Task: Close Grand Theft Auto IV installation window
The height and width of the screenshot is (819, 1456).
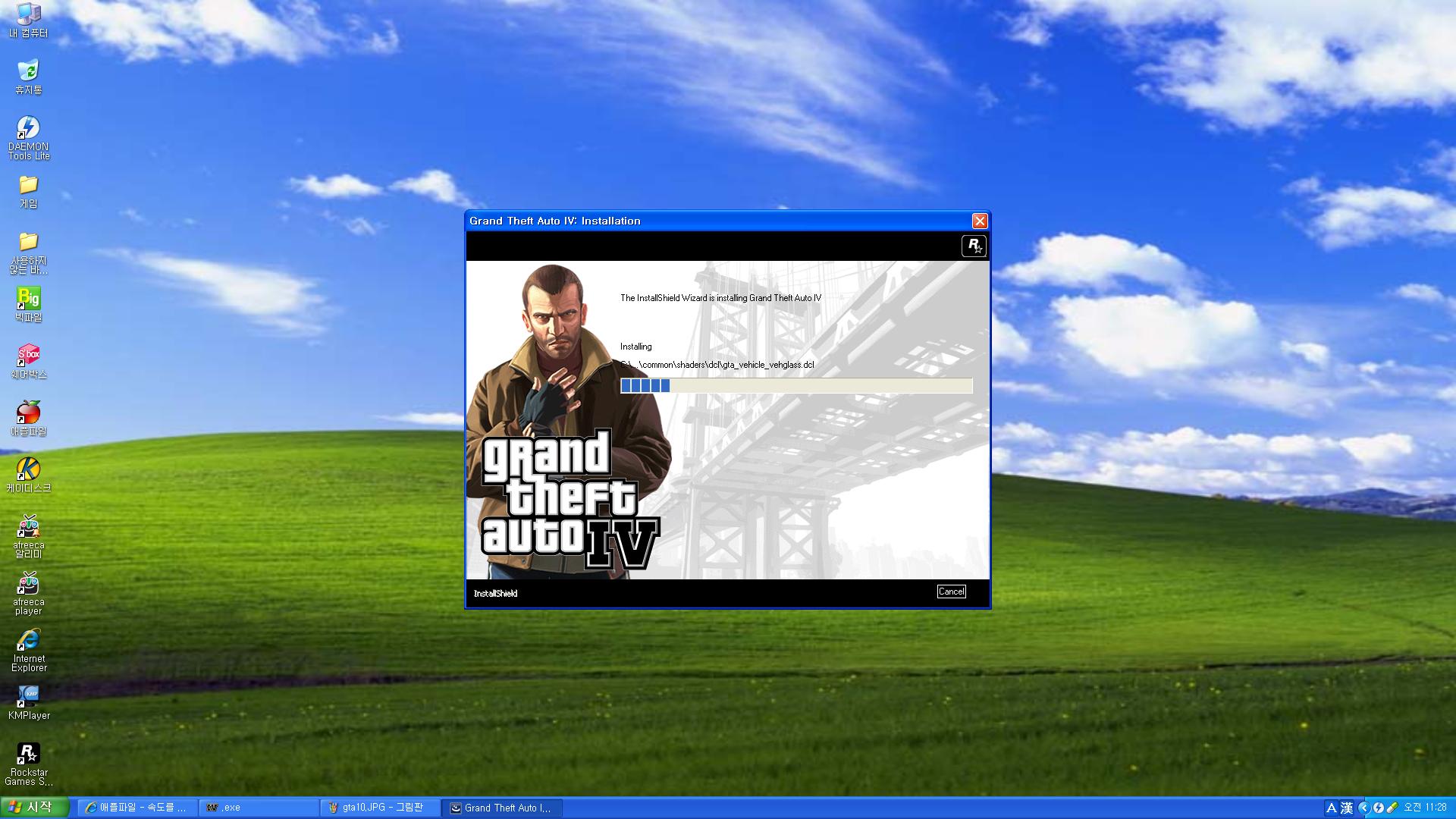Action: 978,220
